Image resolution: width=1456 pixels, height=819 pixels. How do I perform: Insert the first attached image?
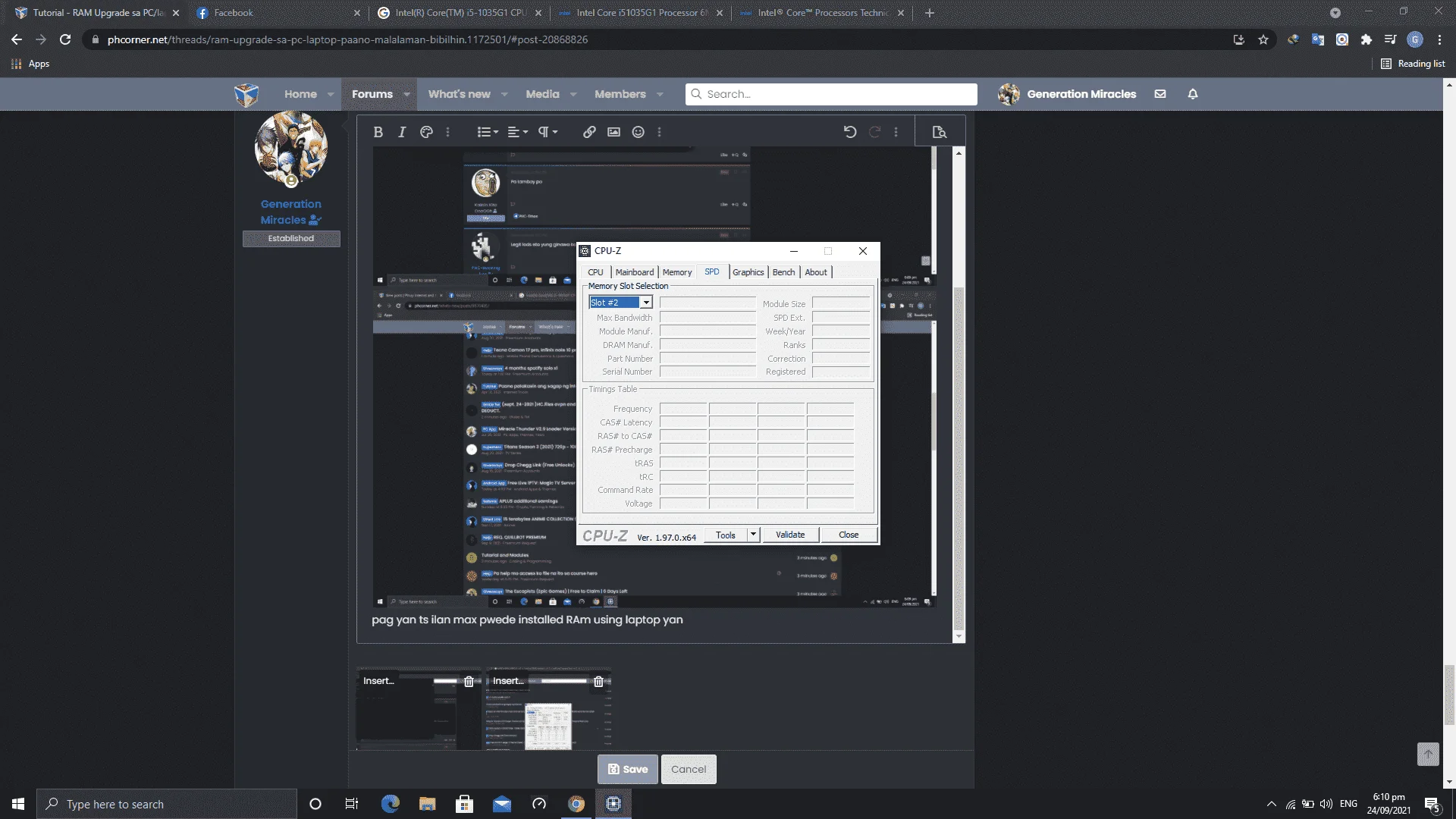378,681
